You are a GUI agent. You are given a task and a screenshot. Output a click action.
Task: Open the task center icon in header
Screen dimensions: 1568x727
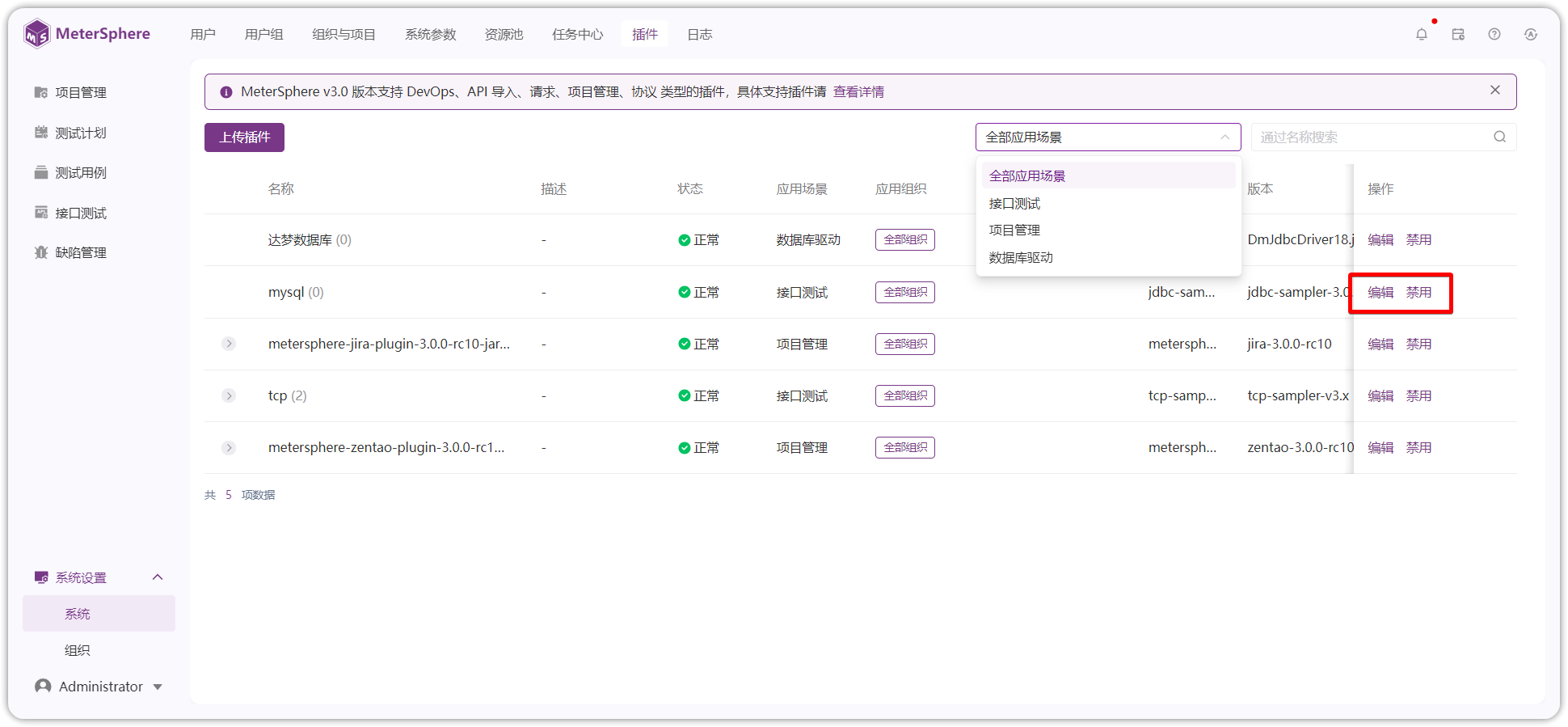click(1458, 34)
